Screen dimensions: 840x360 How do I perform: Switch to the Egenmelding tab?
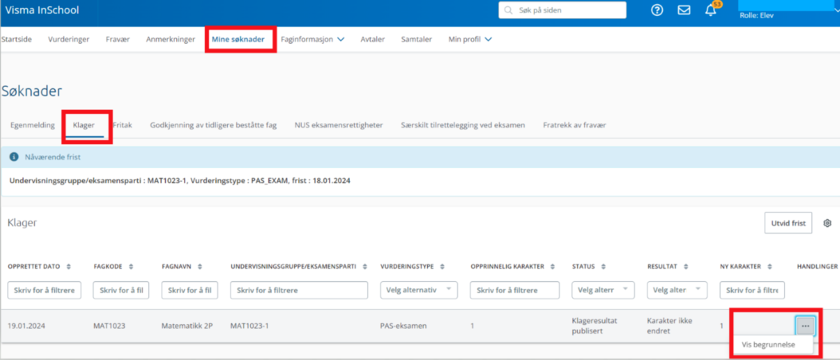[33, 125]
